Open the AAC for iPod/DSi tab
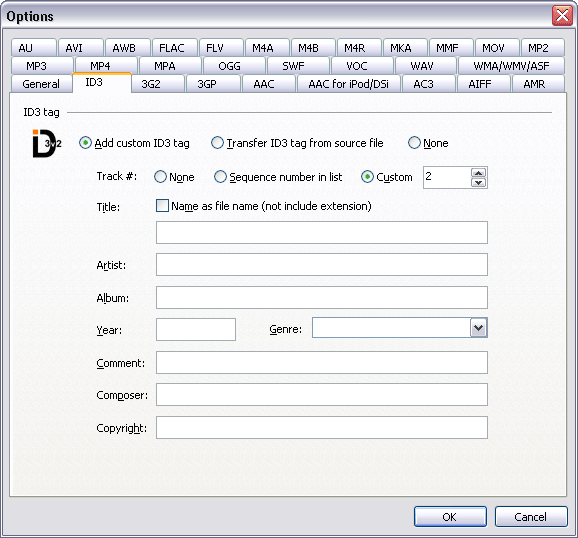Image resolution: width=578 pixels, height=538 pixels. point(349,84)
